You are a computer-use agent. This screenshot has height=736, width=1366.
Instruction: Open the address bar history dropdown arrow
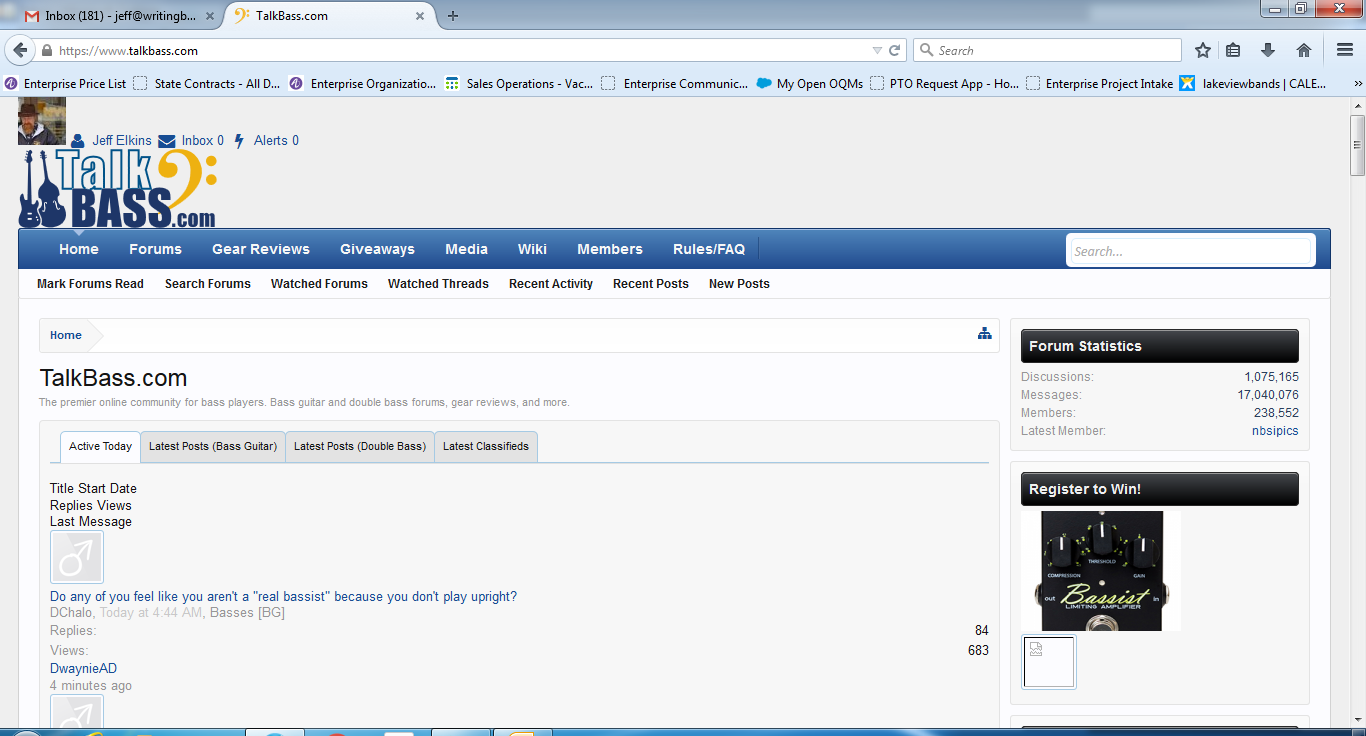(877, 51)
